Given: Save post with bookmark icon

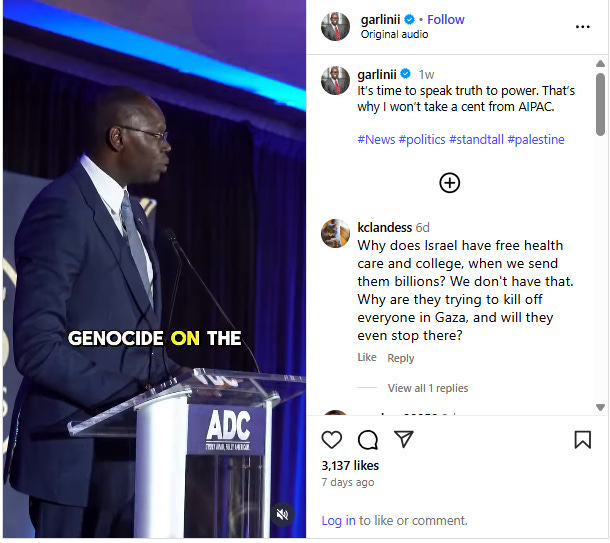Looking at the screenshot, I should click(582, 440).
